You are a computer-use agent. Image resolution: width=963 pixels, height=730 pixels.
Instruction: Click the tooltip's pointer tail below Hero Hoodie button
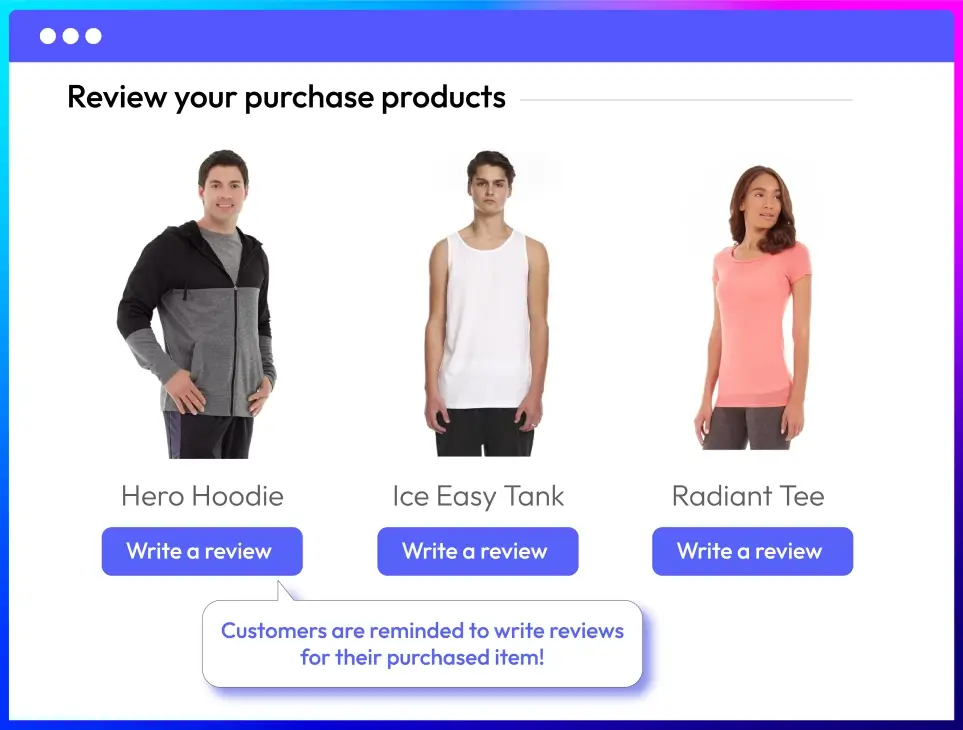pos(284,591)
